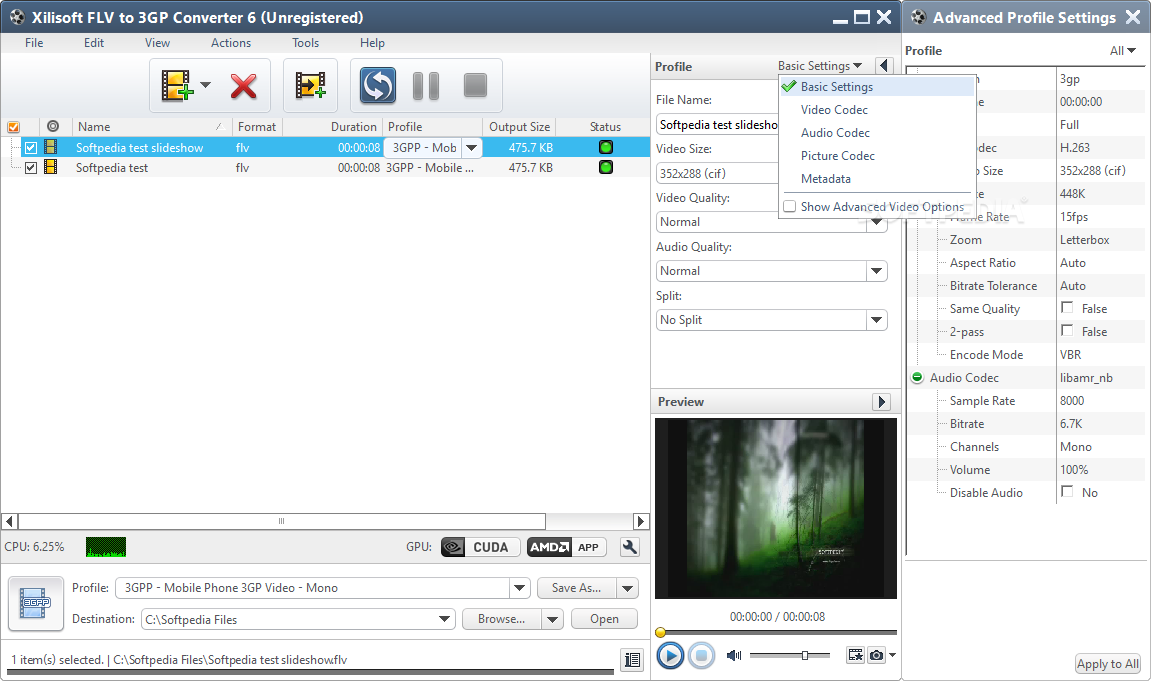Click the AMD APP acceleration icon
Screen dimensions: 1151x681
pos(567,547)
